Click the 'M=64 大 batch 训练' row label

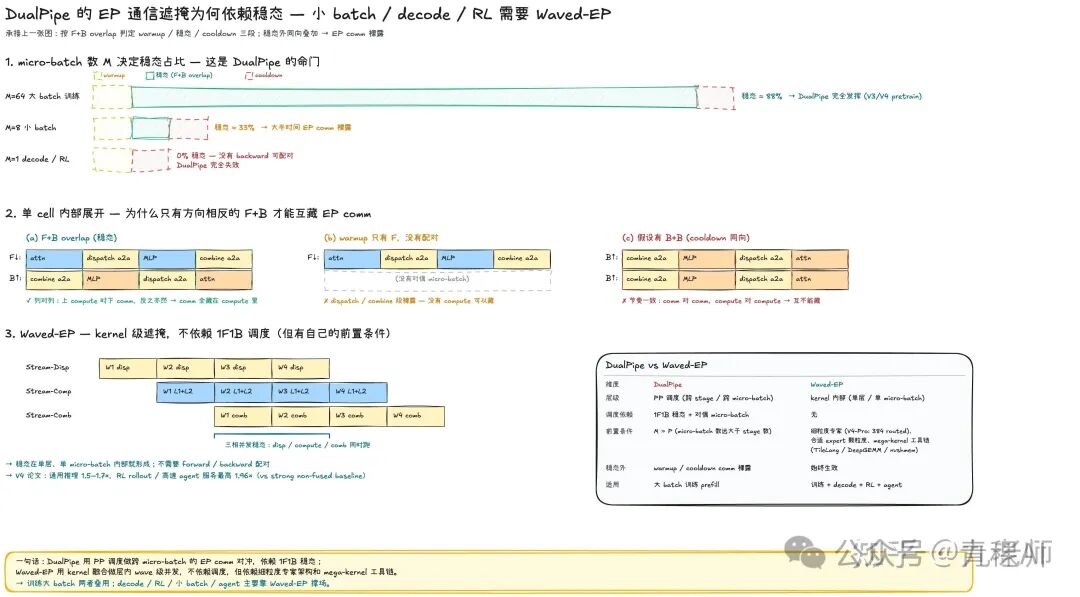pyautogui.click(x=42, y=96)
